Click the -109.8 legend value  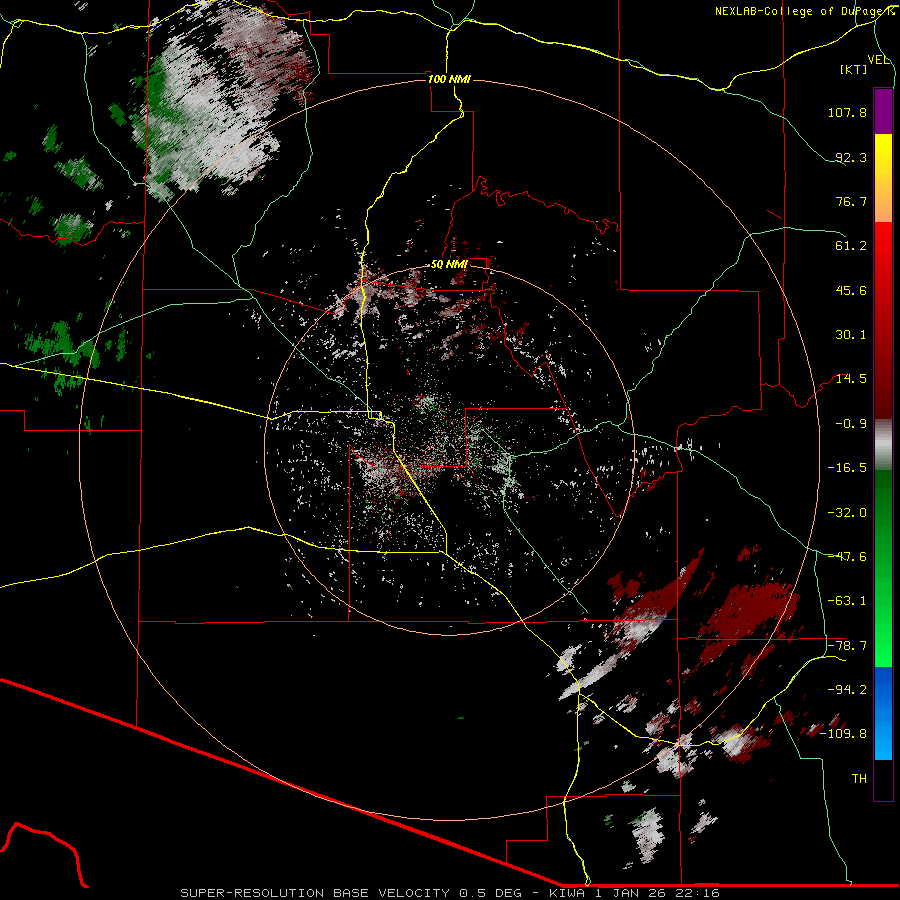coord(844,734)
